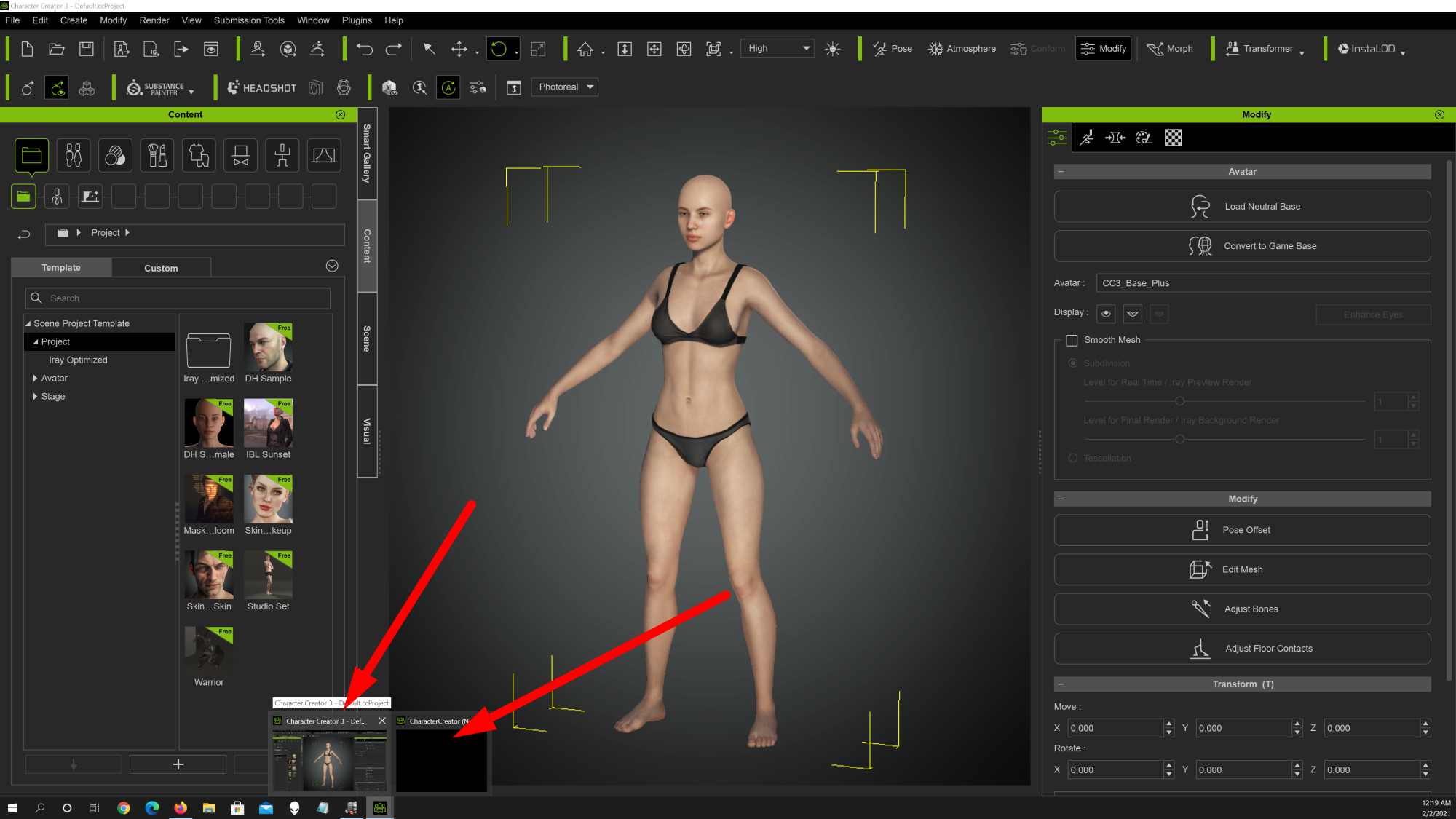The height and width of the screenshot is (819, 1456).
Task: Toggle the Modify panel button in toolbar
Action: [x=1103, y=49]
